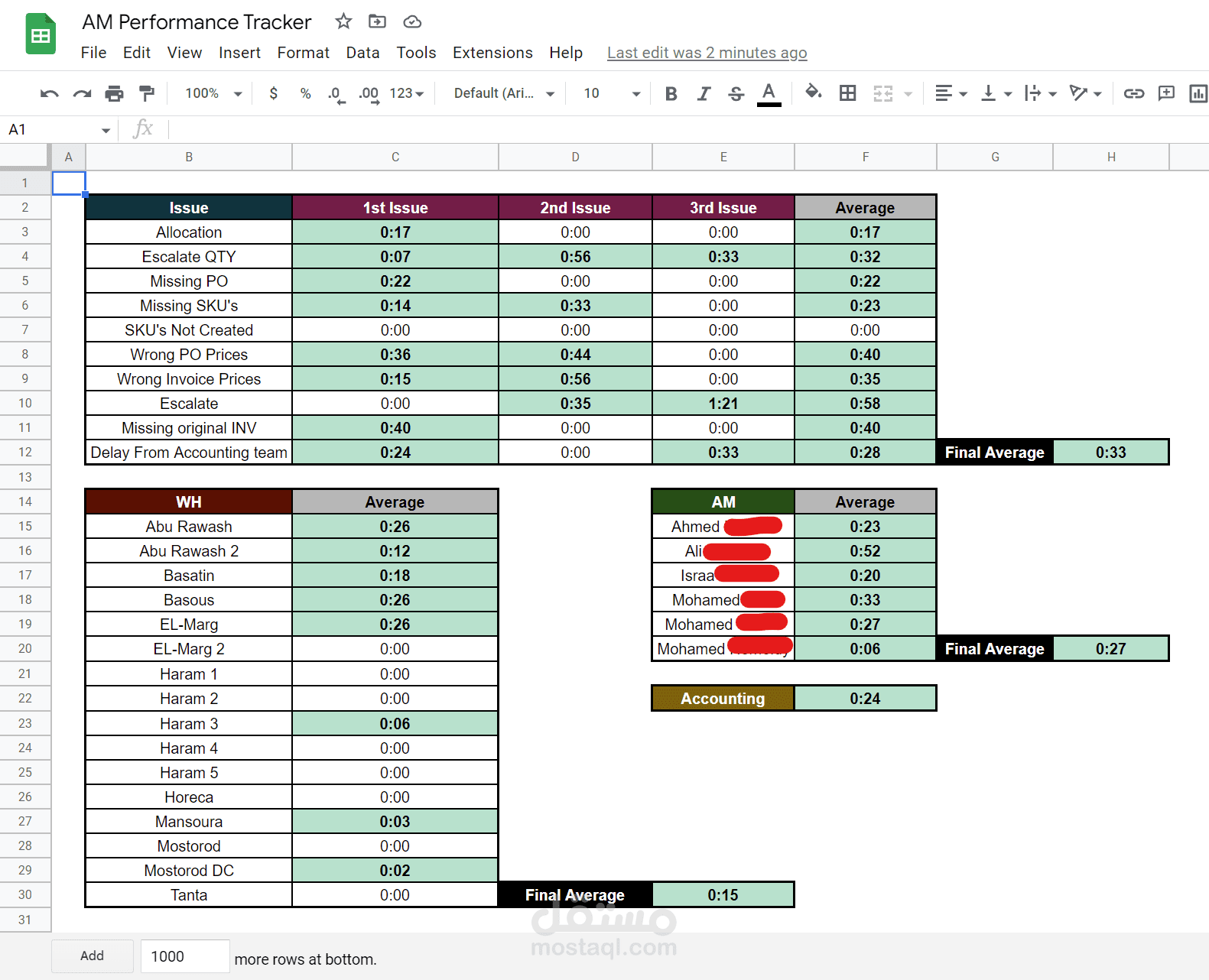Screen dimensions: 1209x980
Task: Open 'Last edit was 2 minutes ago' history
Action: 707,53
